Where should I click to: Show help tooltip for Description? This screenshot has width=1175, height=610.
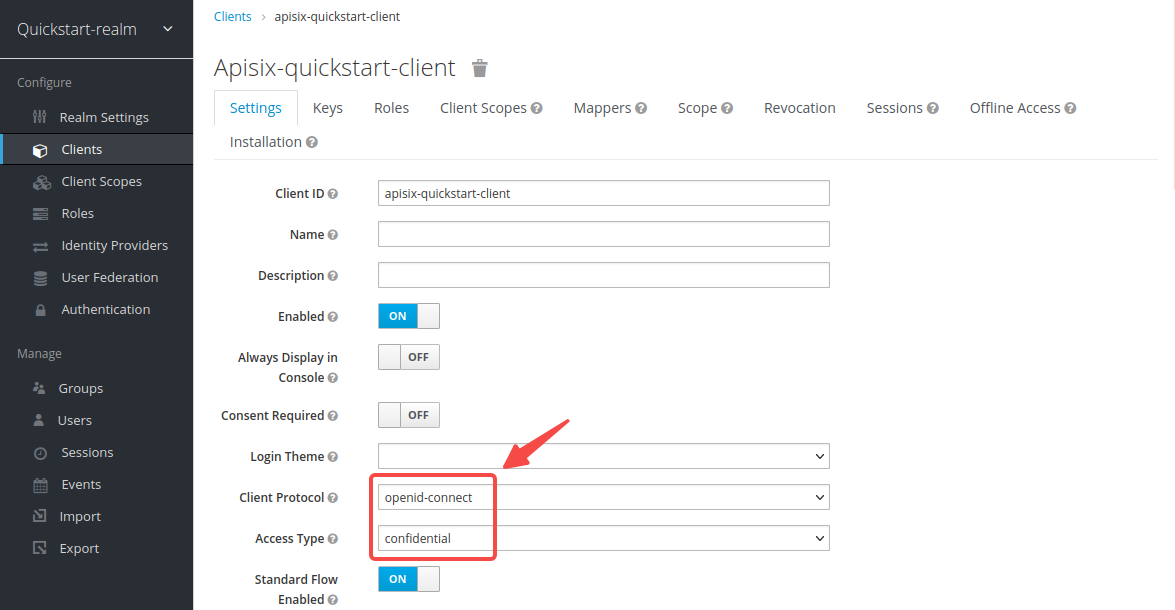[x=333, y=277]
